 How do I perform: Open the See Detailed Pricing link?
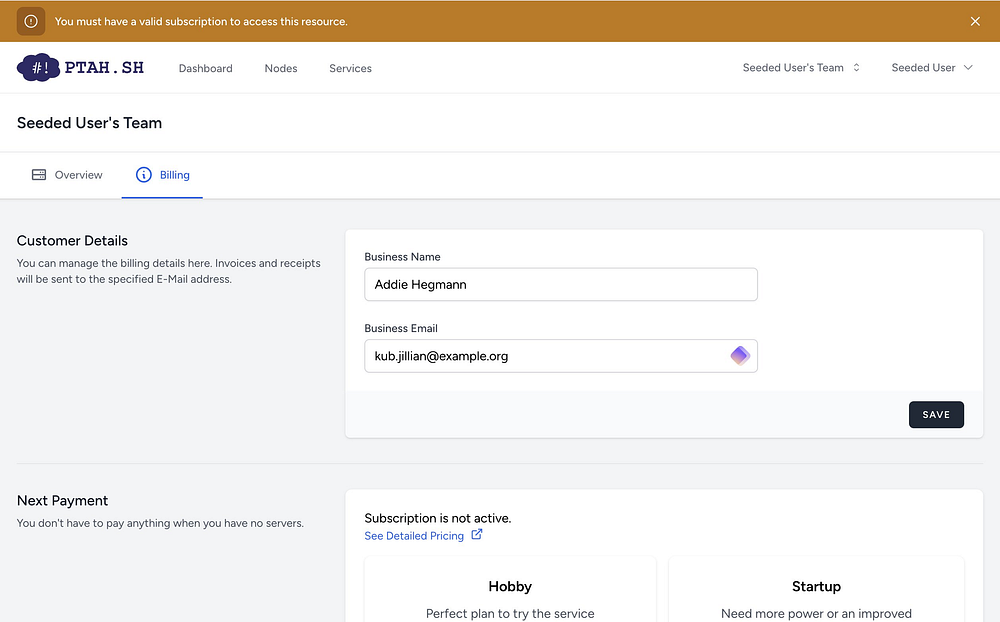tap(414, 536)
